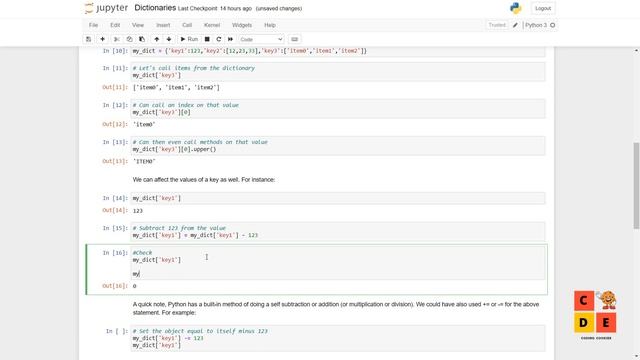Viewport: 640px width, 360px height.
Task: Click the pencil edit-mode indicator icon
Action: coord(515,25)
